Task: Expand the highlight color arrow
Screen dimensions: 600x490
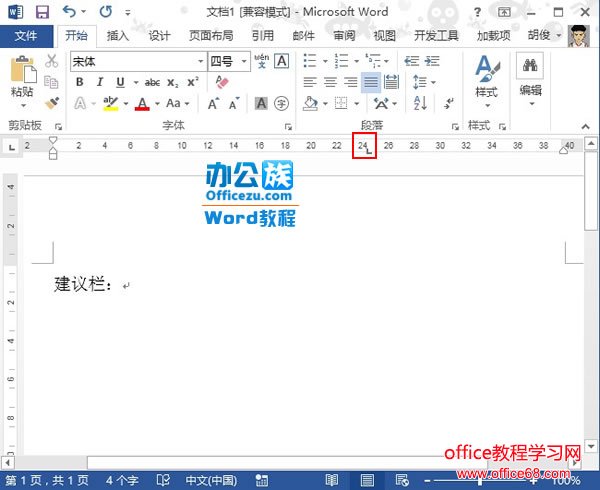Action: pyautogui.click(x=126, y=103)
